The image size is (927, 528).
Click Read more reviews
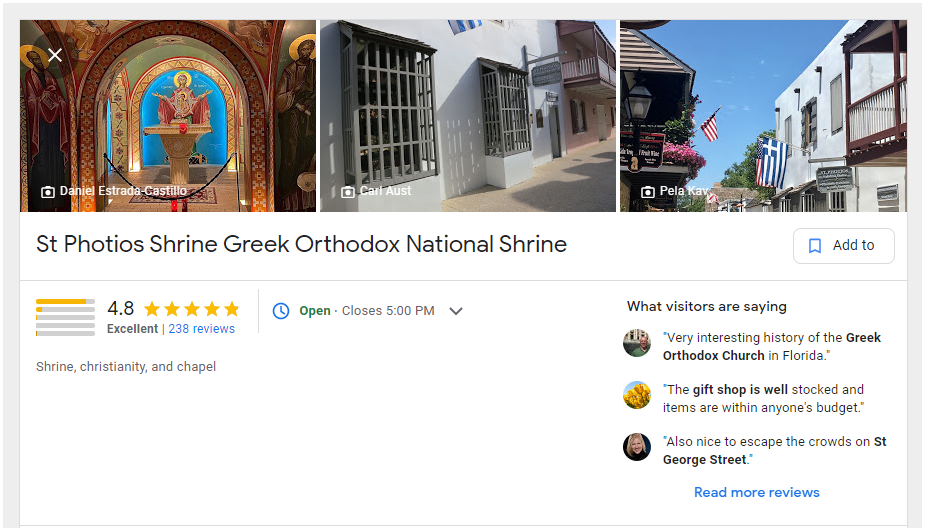coord(756,493)
